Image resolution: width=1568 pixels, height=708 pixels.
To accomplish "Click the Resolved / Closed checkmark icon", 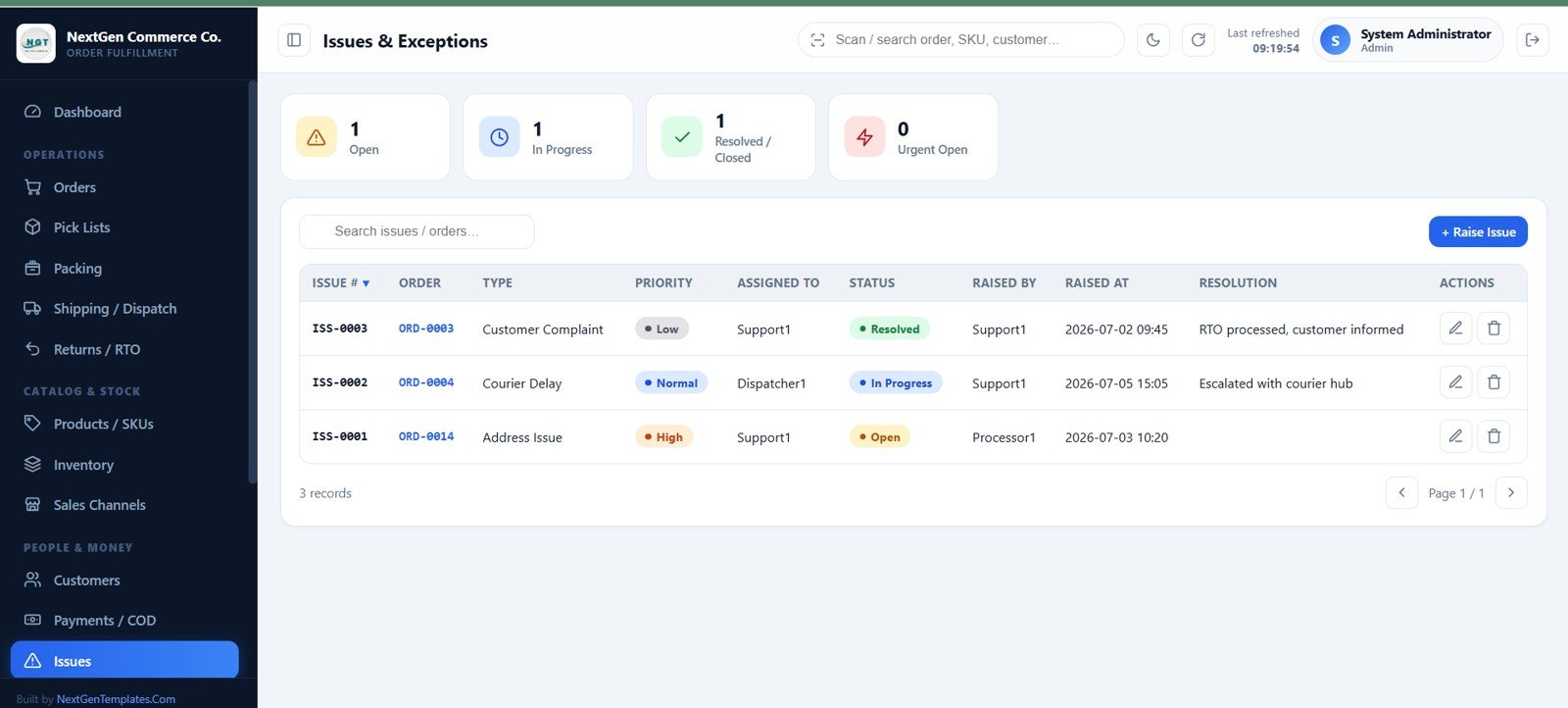I will click(682, 137).
